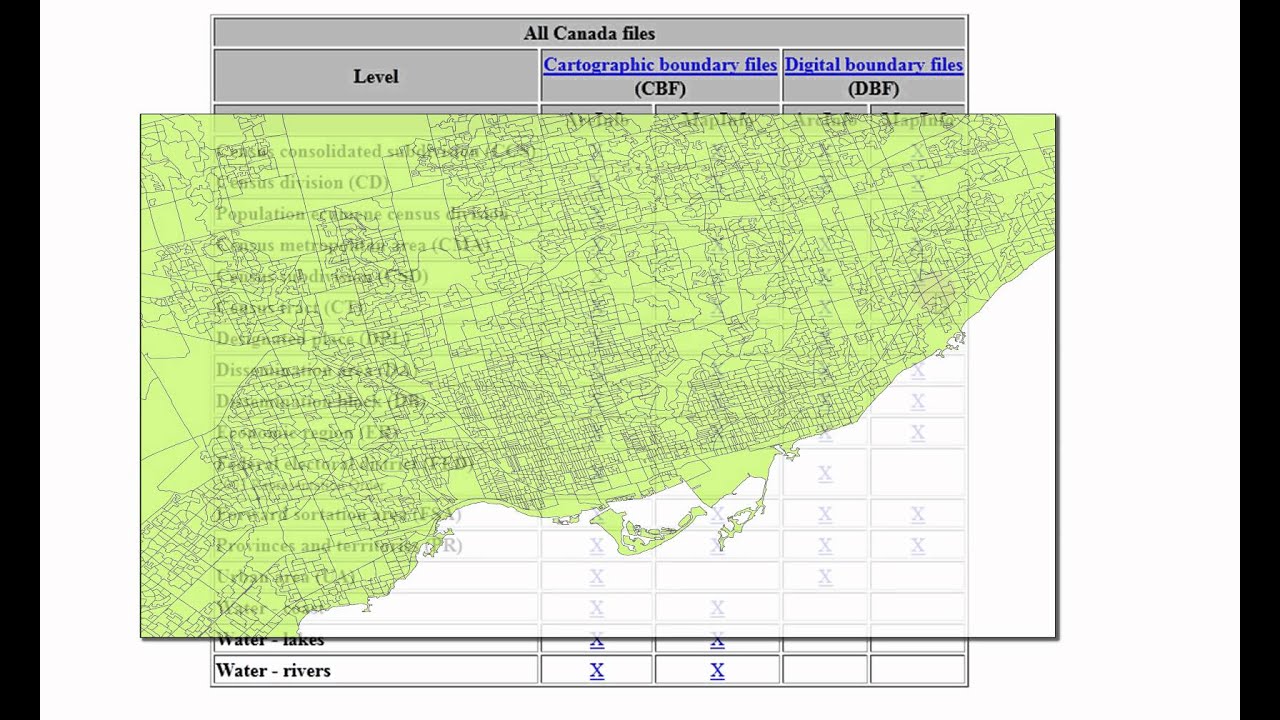Select the 'Level' column header
The height and width of the screenshot is (720, 1280).
click(x=376, y=76)
